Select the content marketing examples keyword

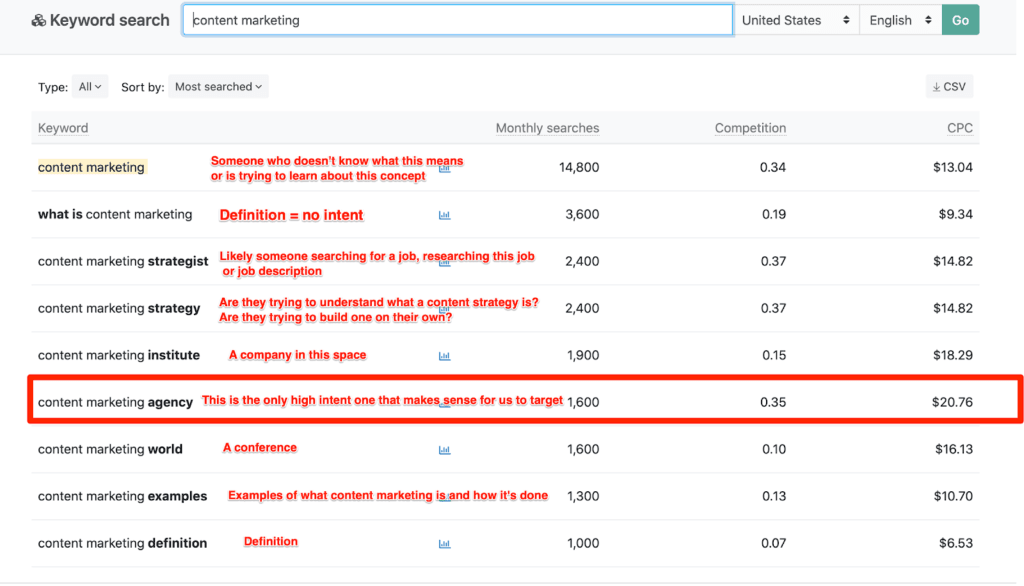tap(122, 496)
